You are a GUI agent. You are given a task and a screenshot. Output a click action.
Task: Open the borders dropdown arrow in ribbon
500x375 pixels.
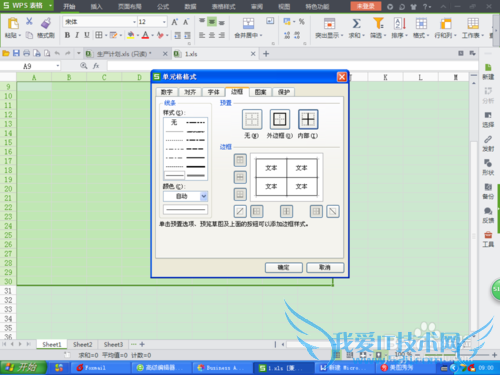pos(106,35)
